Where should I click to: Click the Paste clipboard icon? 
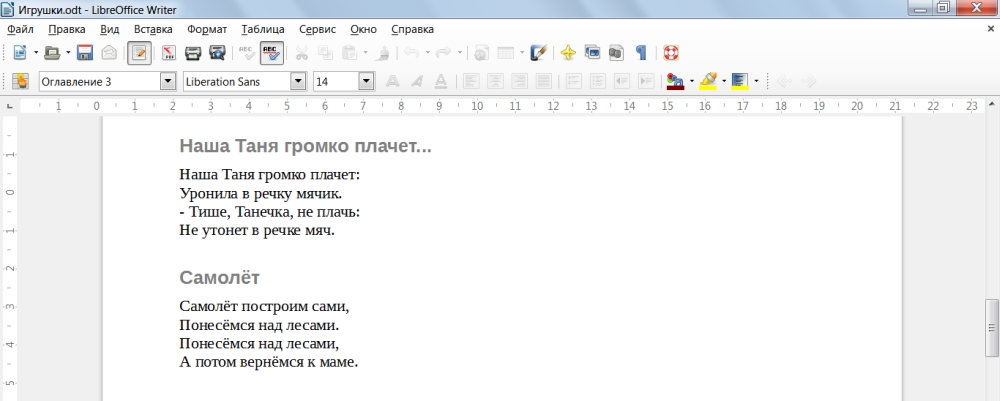pos(349,53)
